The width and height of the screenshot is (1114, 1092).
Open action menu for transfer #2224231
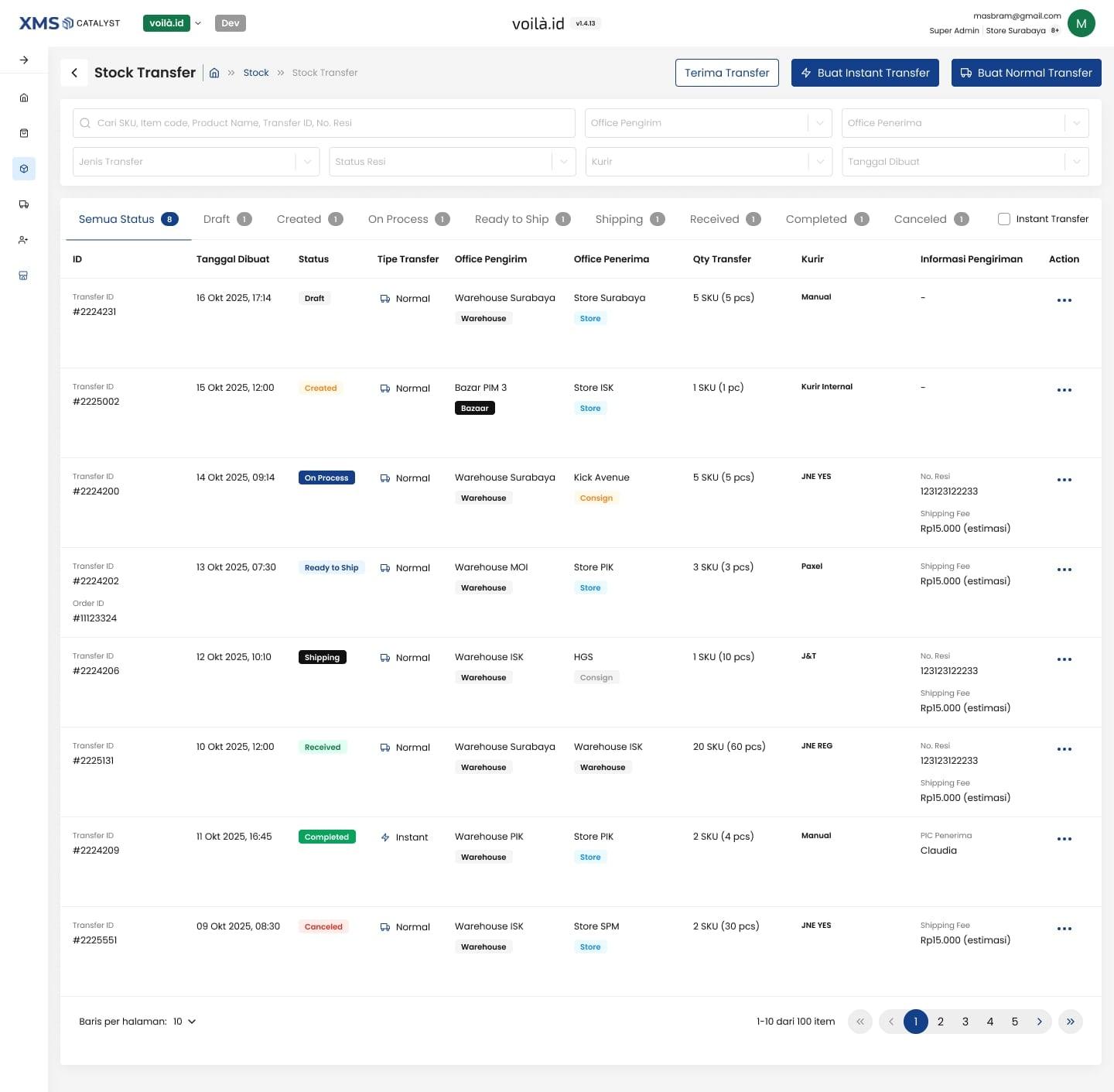pyautogui.click(x=1064, y=300)
